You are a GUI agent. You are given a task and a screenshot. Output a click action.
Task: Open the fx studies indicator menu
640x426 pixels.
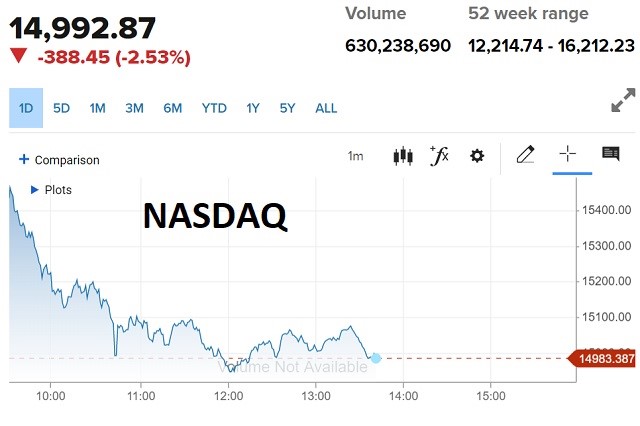(x=439, y=155)
